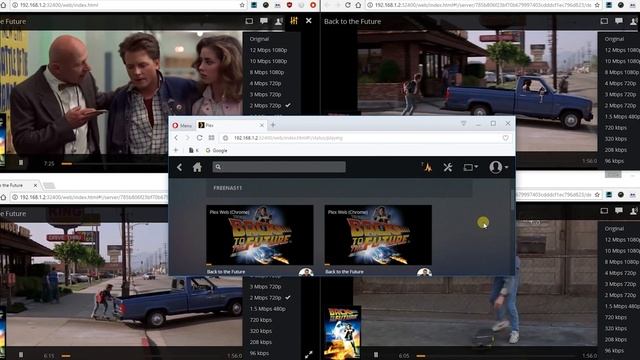This screenshot has width=640, height=360.
Task: Close the 'the Future' tab in the bottom-left Chrome window
Action: pos(35,185)
